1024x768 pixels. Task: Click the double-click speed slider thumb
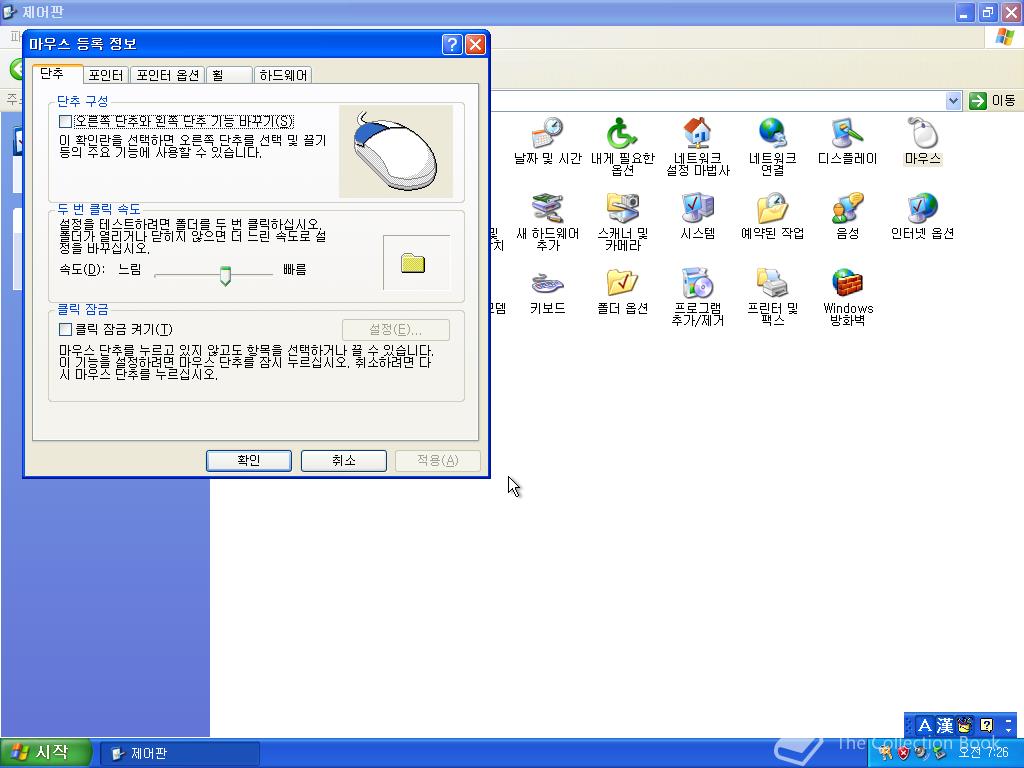(225, 276)
